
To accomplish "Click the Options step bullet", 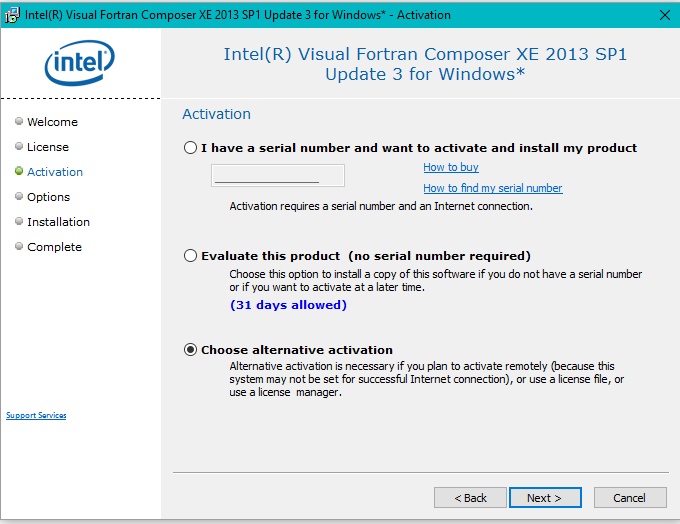I will tap(19, 196).
